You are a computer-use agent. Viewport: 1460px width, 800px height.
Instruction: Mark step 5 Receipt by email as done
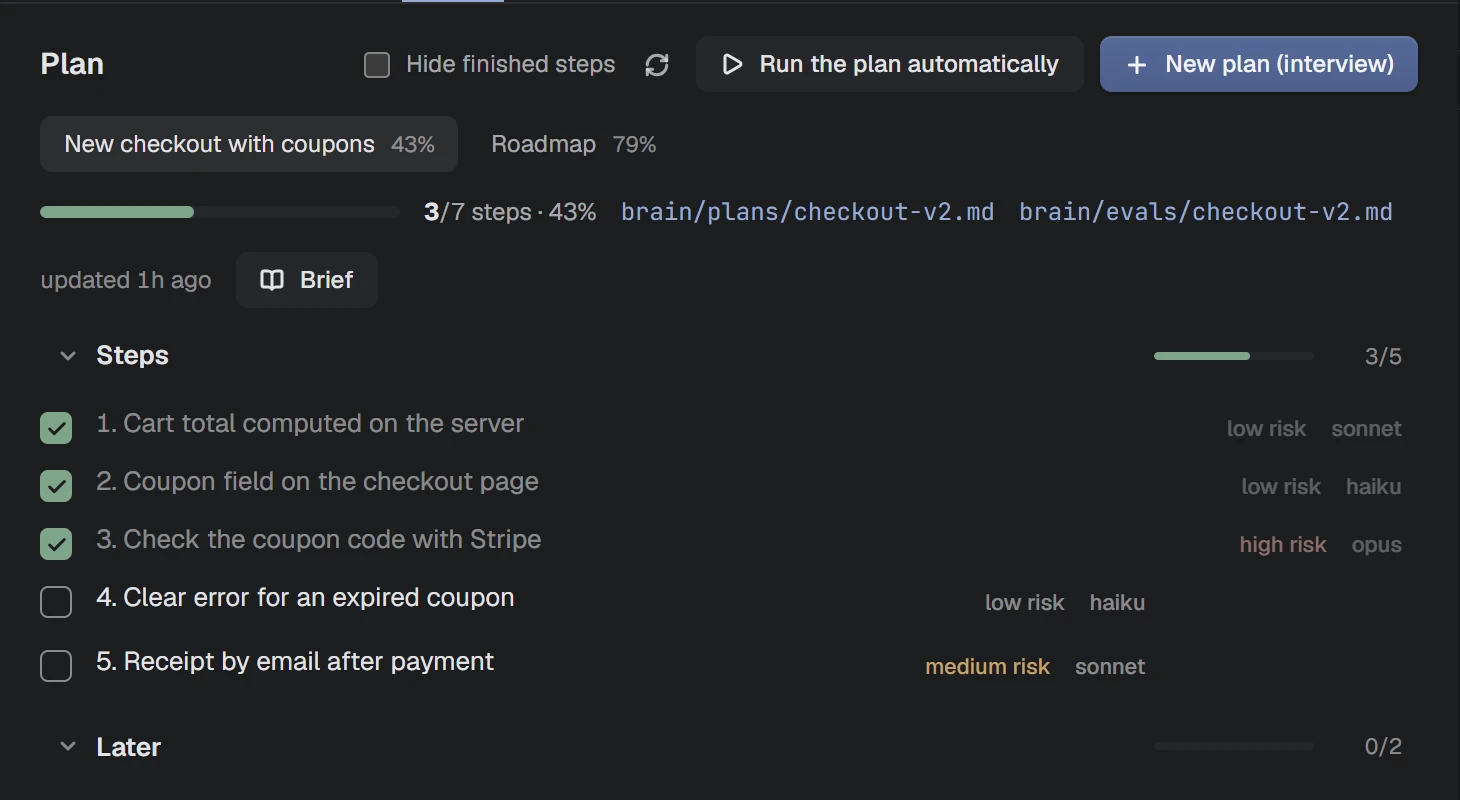[x=56, y=666]
